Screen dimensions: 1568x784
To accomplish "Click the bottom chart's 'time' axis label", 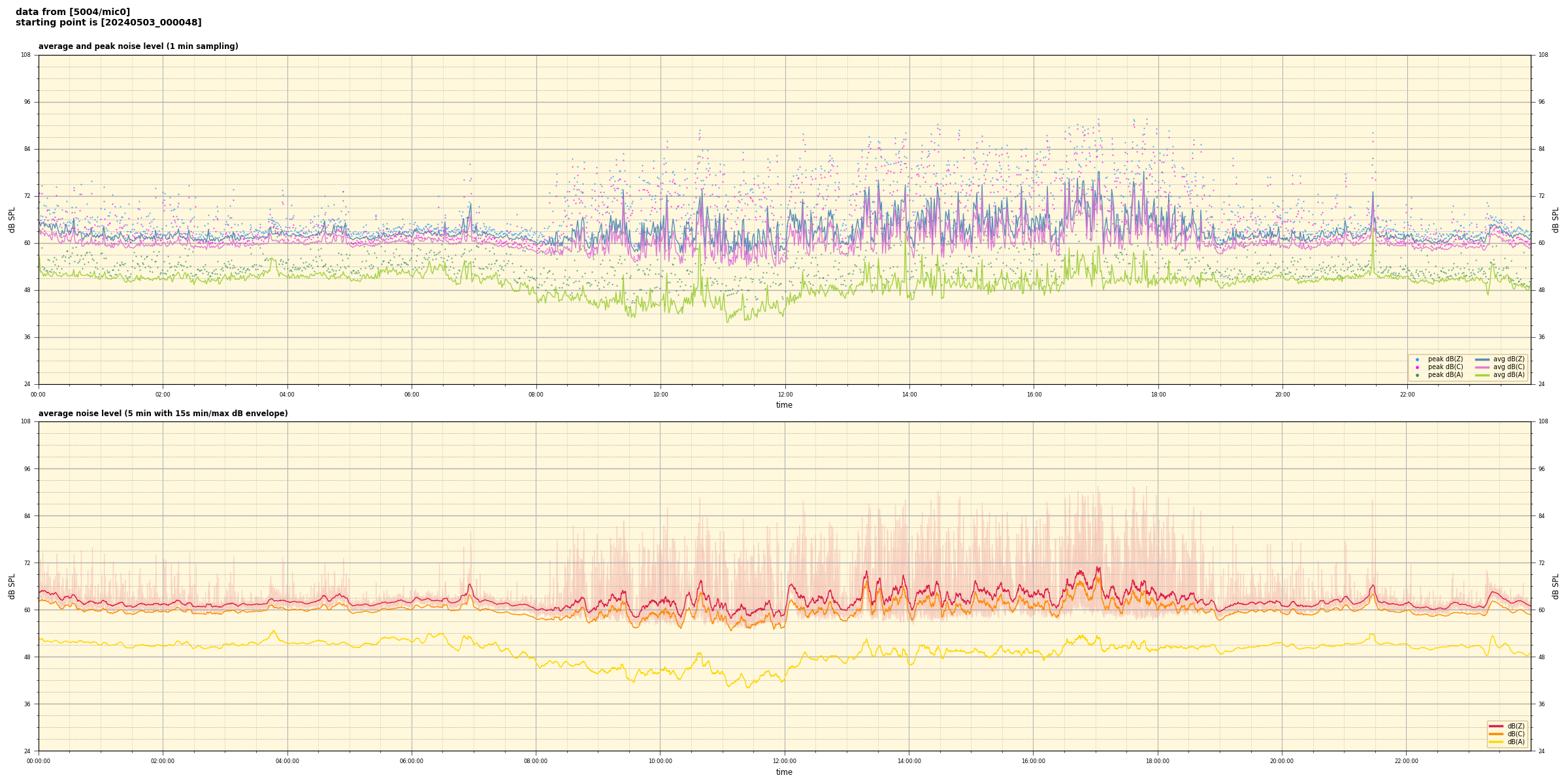I will pos(784,772).
